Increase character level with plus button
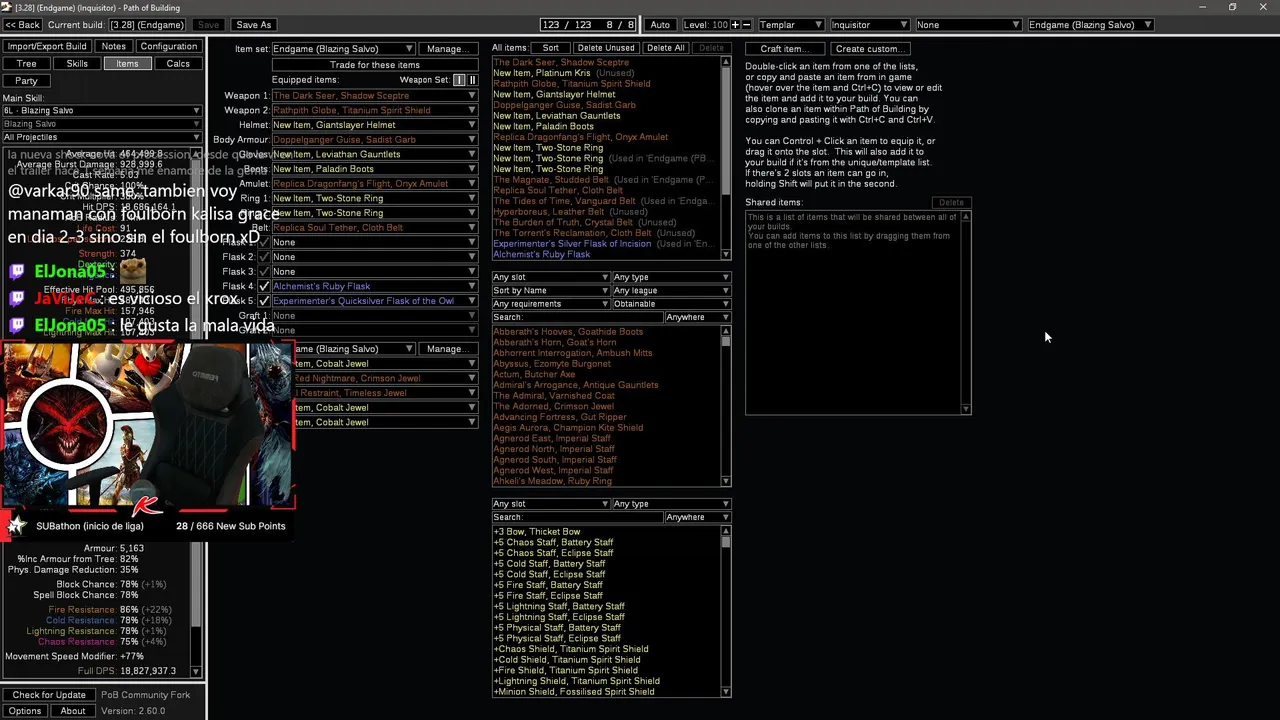Image resolution: width=1280 pixels, height=720 pixels. click(735, 25)
